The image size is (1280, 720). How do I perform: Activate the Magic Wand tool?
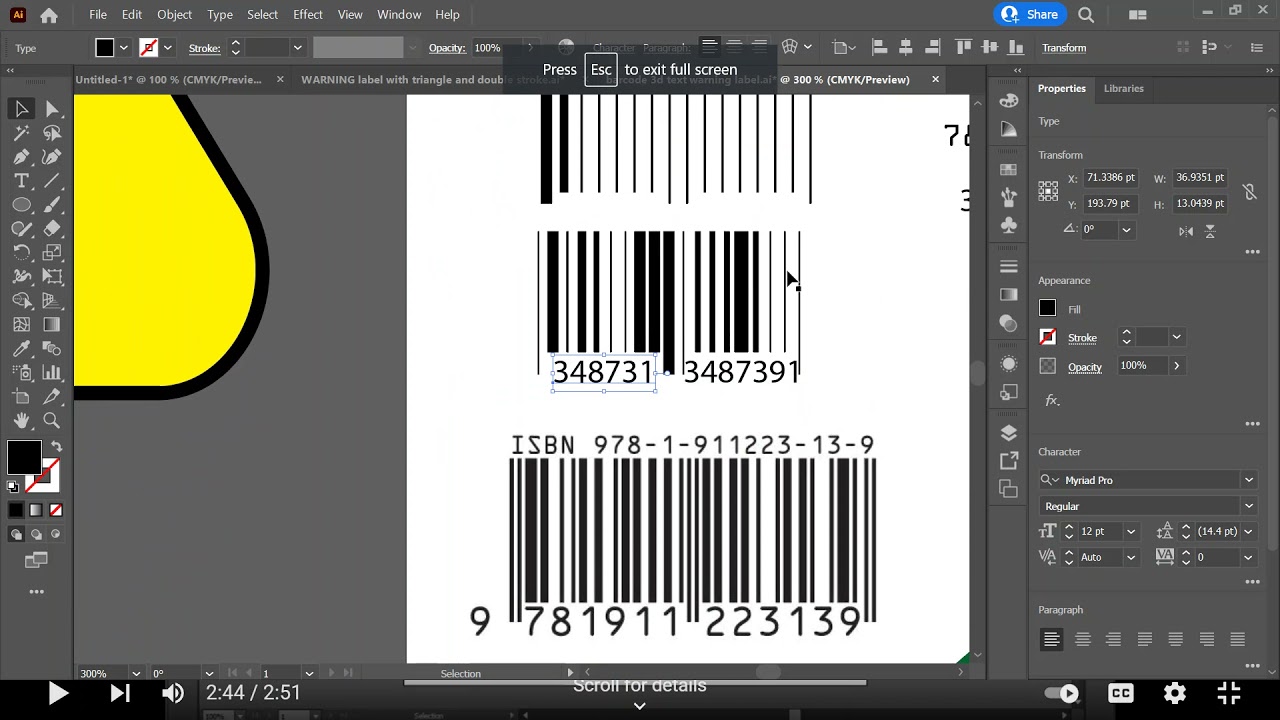coord(21,132)
